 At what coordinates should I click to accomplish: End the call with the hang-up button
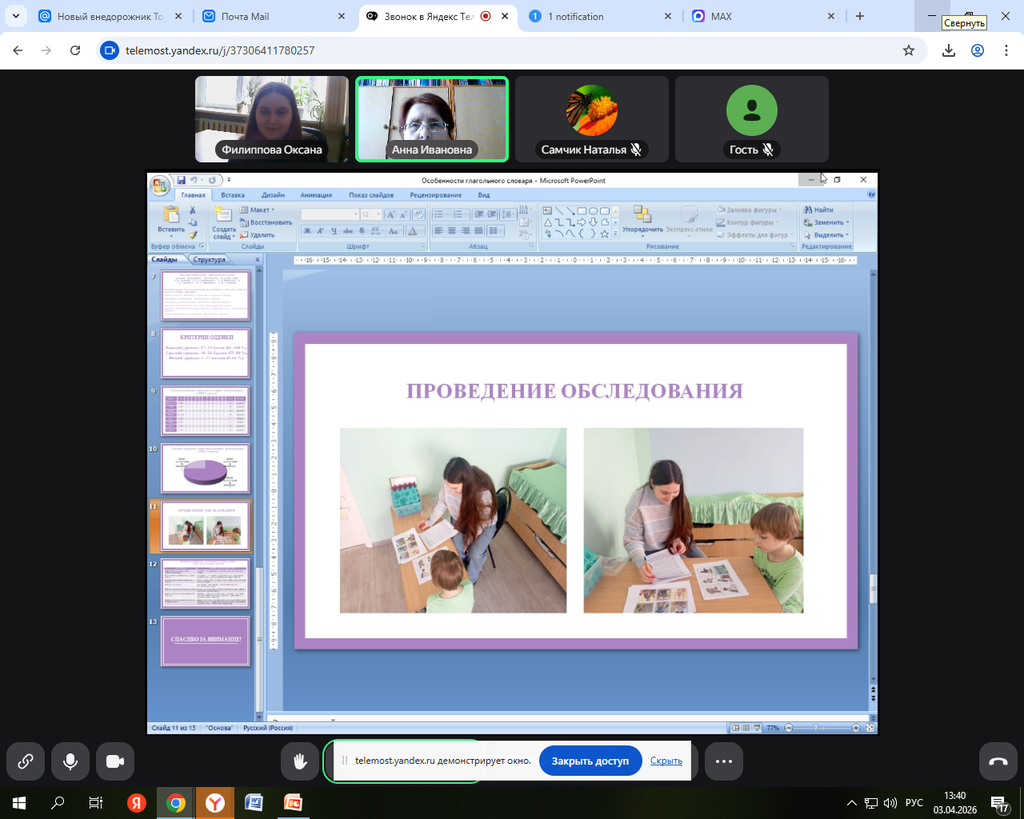(997, 761)
